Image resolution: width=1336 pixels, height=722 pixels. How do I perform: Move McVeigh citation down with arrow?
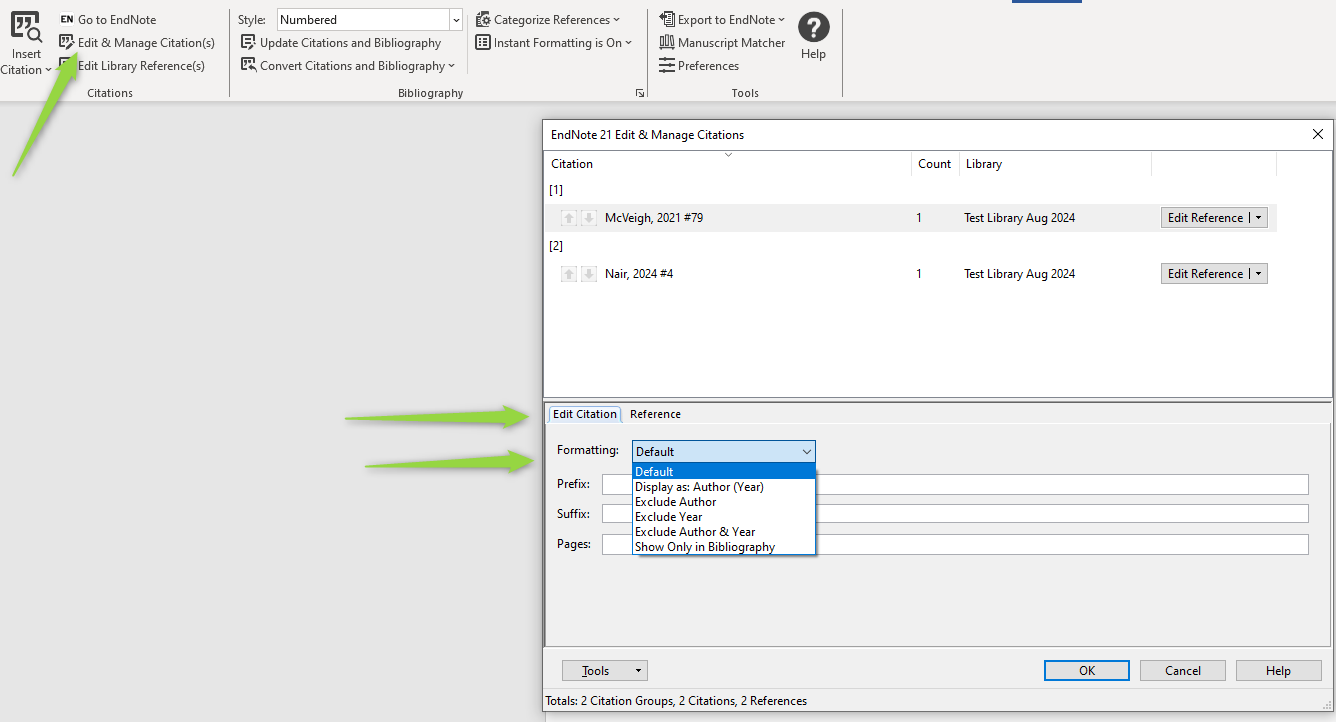(x=589, y=218)
